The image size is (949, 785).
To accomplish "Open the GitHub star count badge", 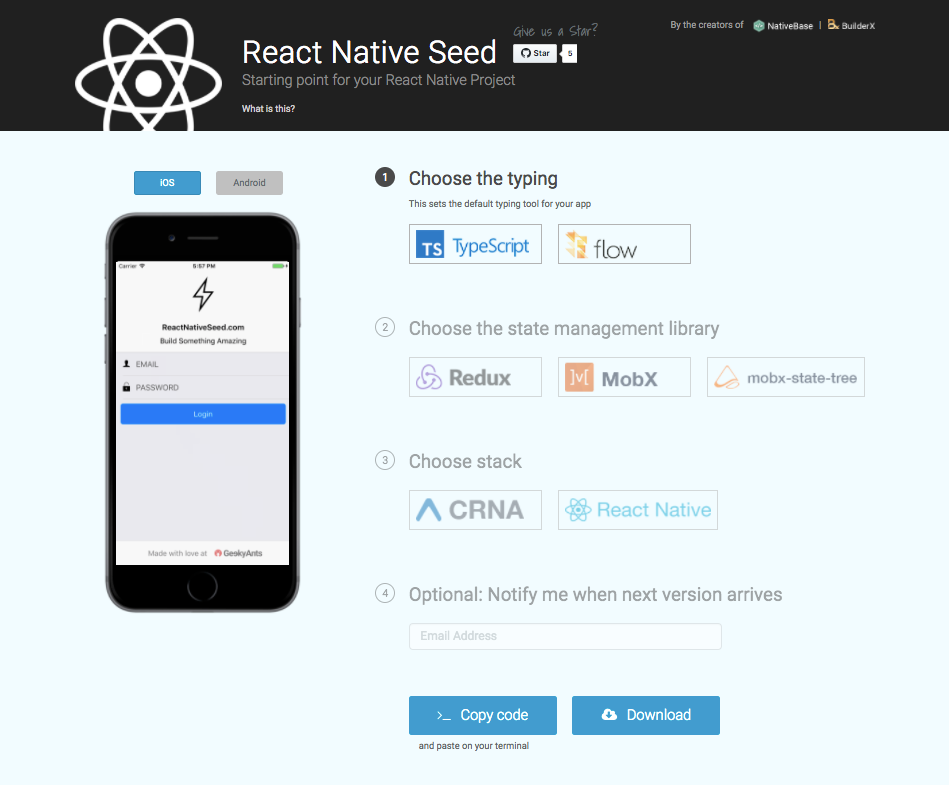I will click(569, 53).
